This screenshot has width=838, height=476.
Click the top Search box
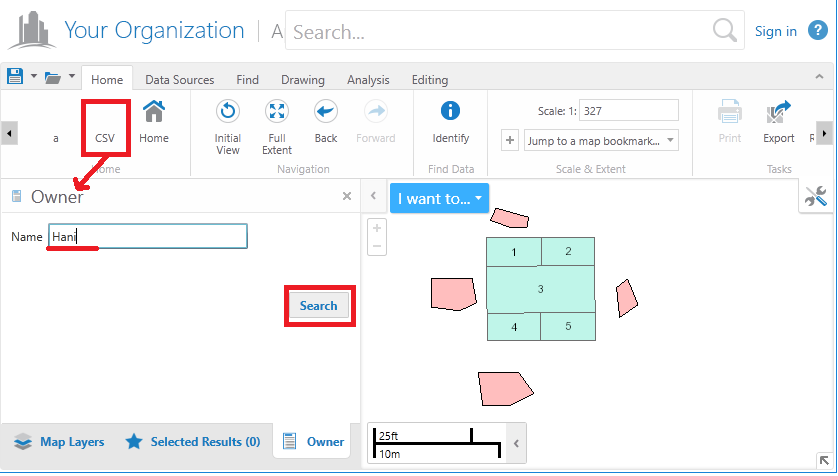coord(515,30)
